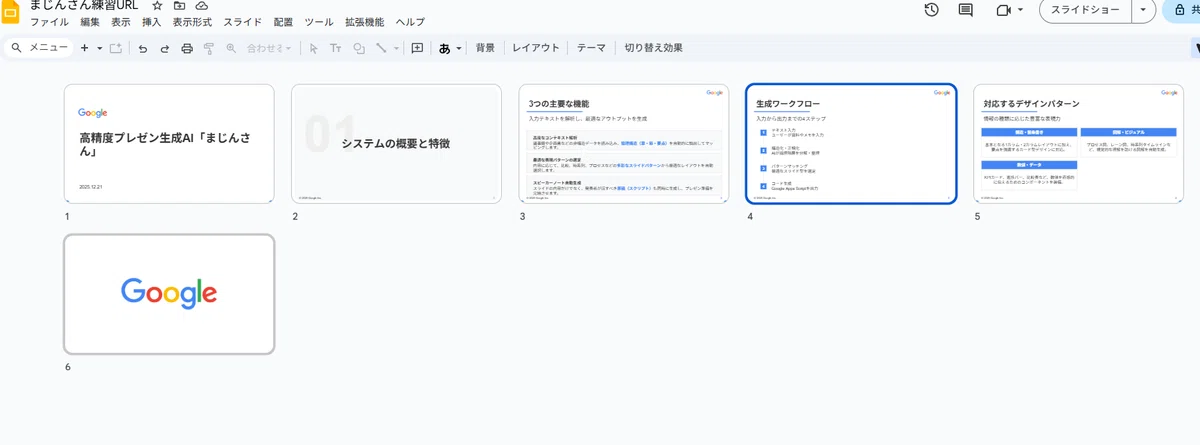The image size is (1200, 445).
Task: Select slide 6 Google logo thumbnail
Action: [x=169, y=294]
